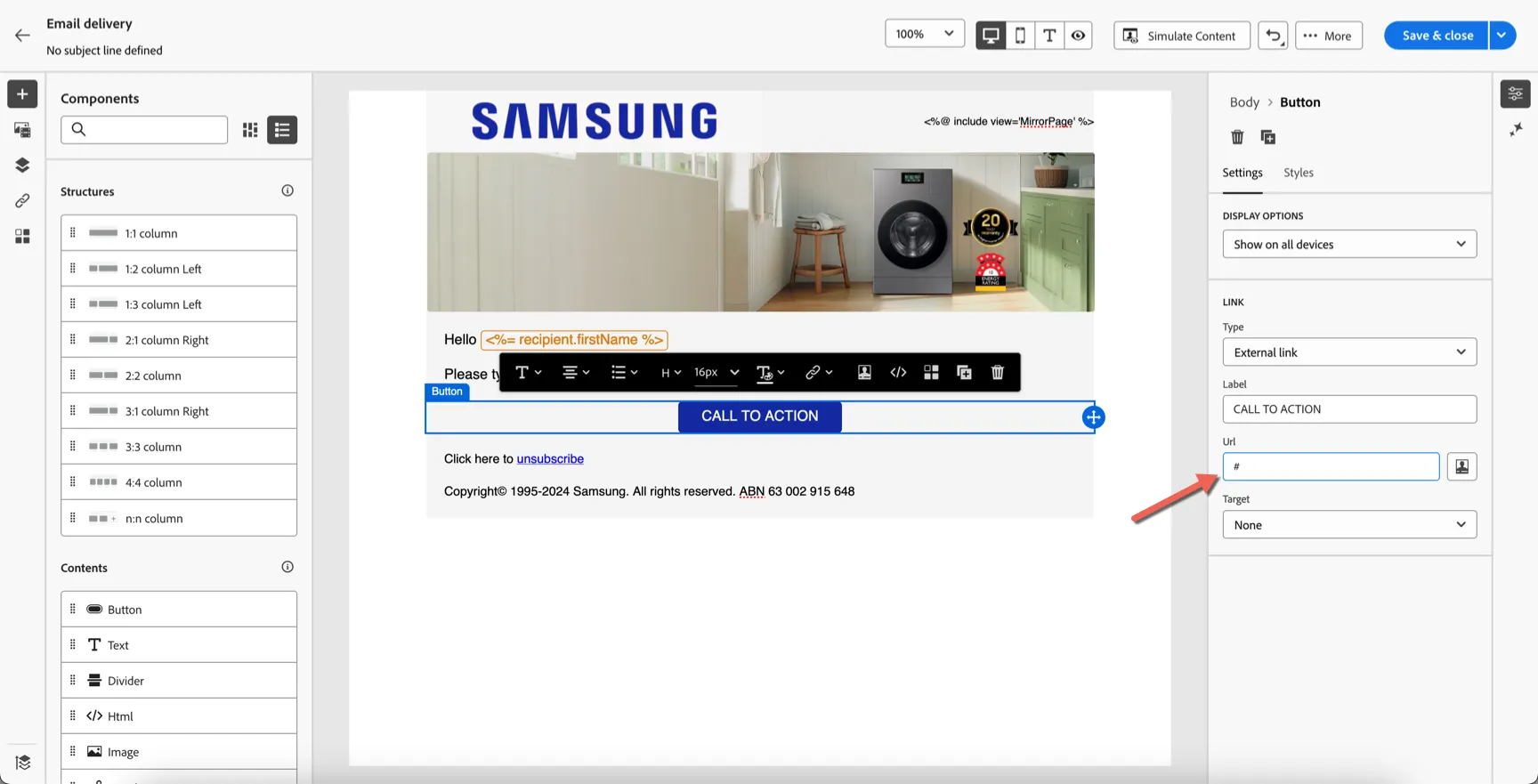Image resolution: width=1538 pixels, height=784 pixels.
Task: Switch components to grid view
Action: pyautogui.click(x=250, y=130)
